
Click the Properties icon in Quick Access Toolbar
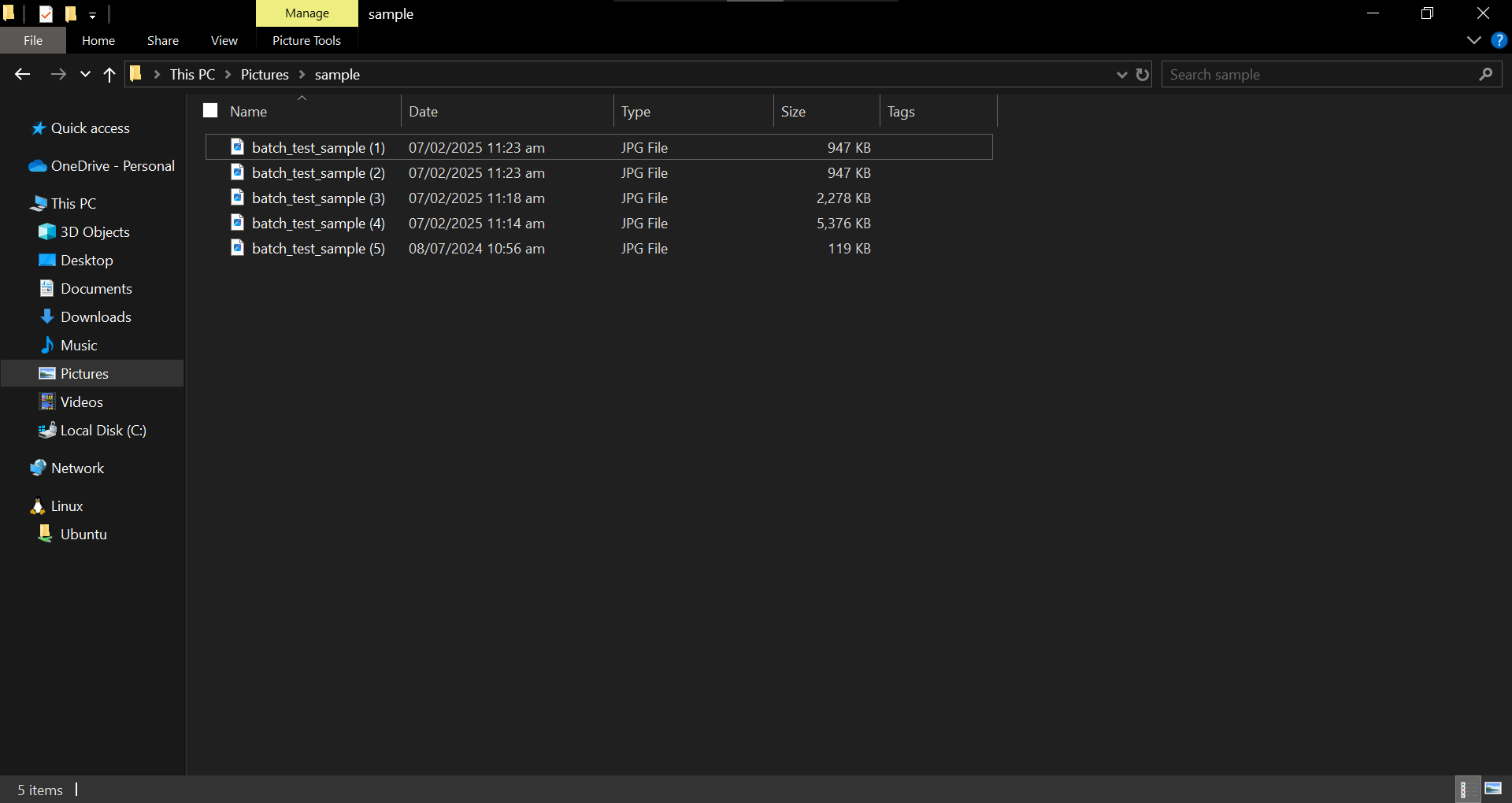coord(46,13)
